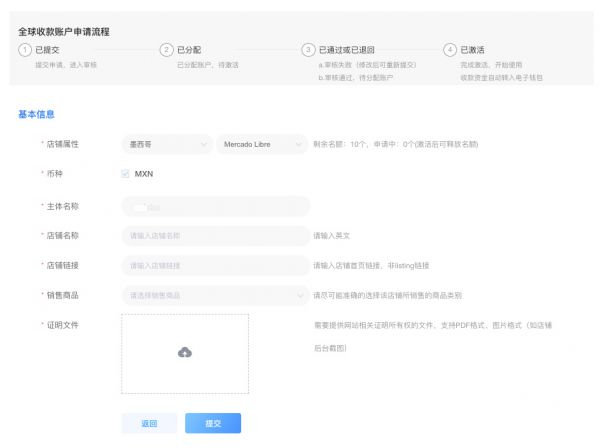Screen dimensions: 600x448
Task: Click the 主体名称 input field
Action: tap(215, 206)
